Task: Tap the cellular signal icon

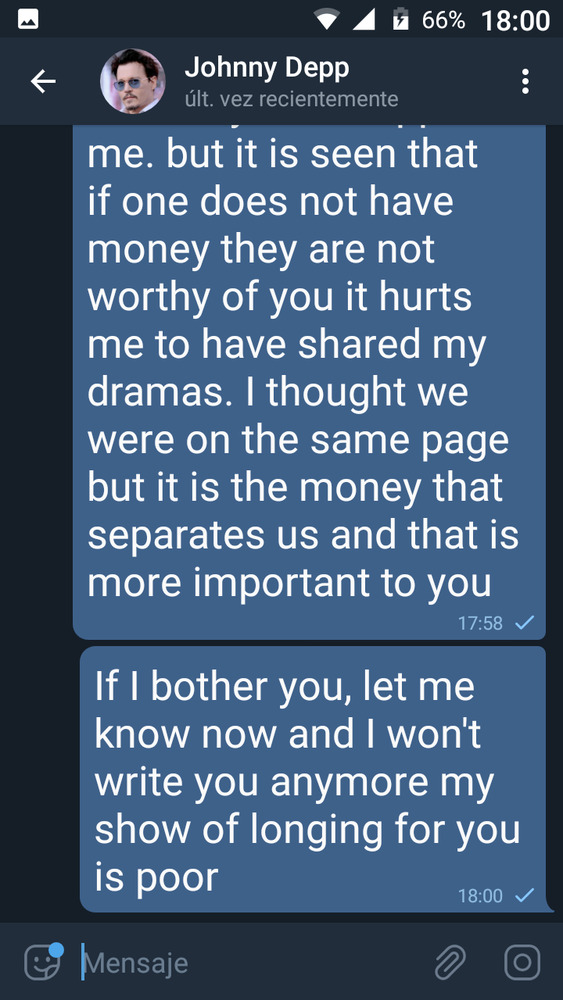Action: (x=364, y=20)
